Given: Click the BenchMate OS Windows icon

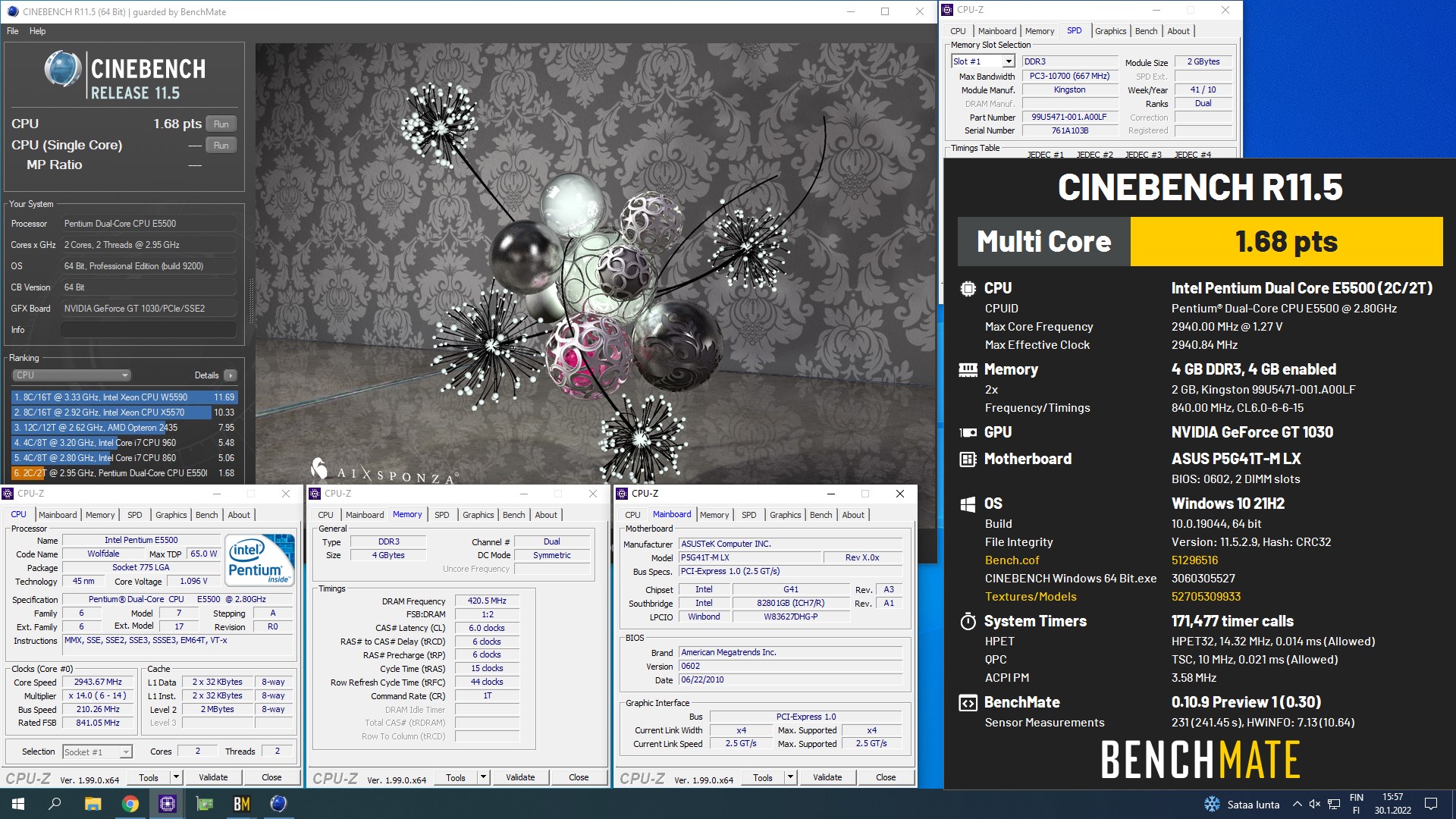Looking at the screenshot, I should click(x=968, y=504).
